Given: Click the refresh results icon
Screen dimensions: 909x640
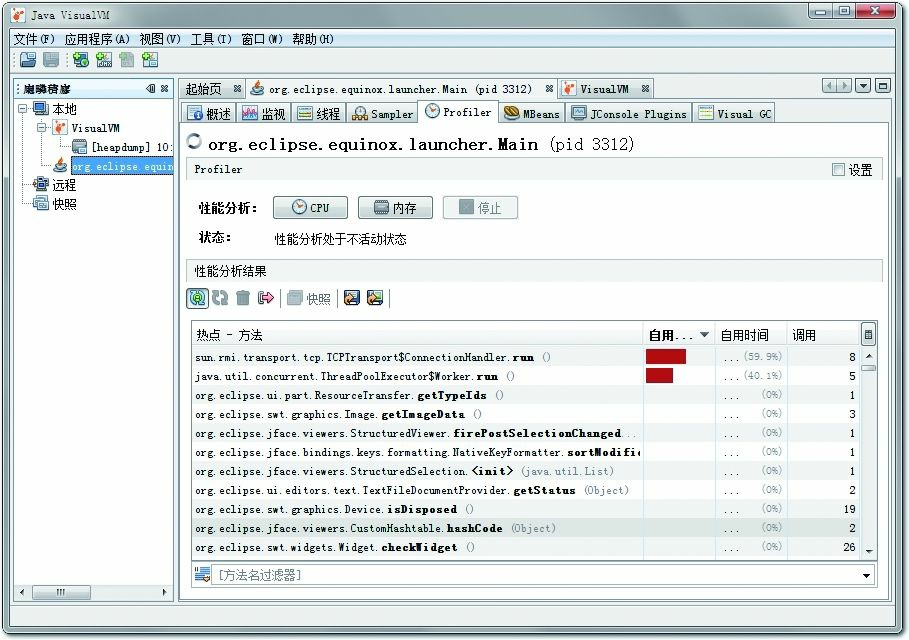Looking at the screenshot, I should 220,298.
